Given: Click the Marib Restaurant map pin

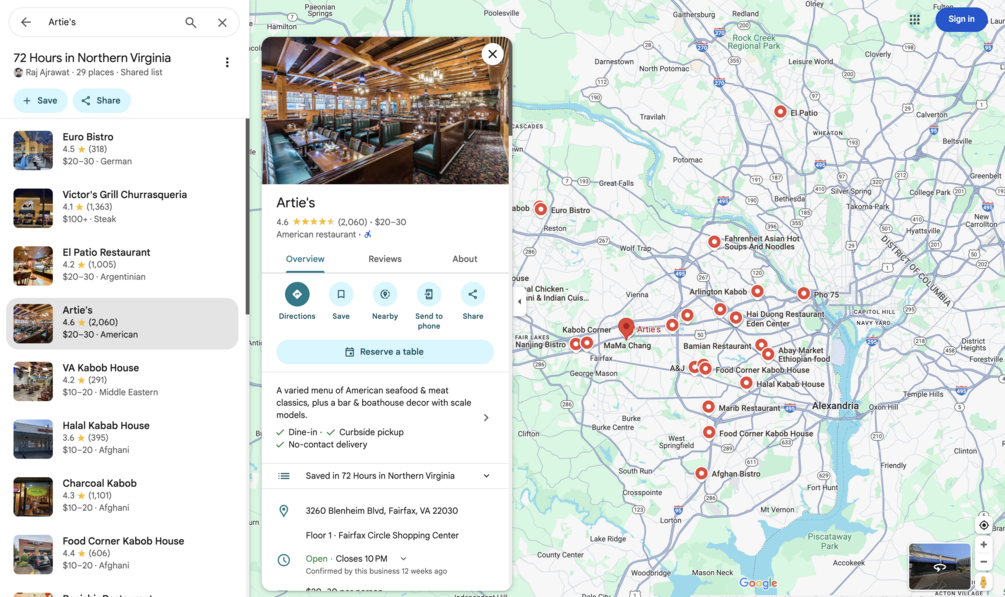Looking at the screenshot, I should [708, 407].
